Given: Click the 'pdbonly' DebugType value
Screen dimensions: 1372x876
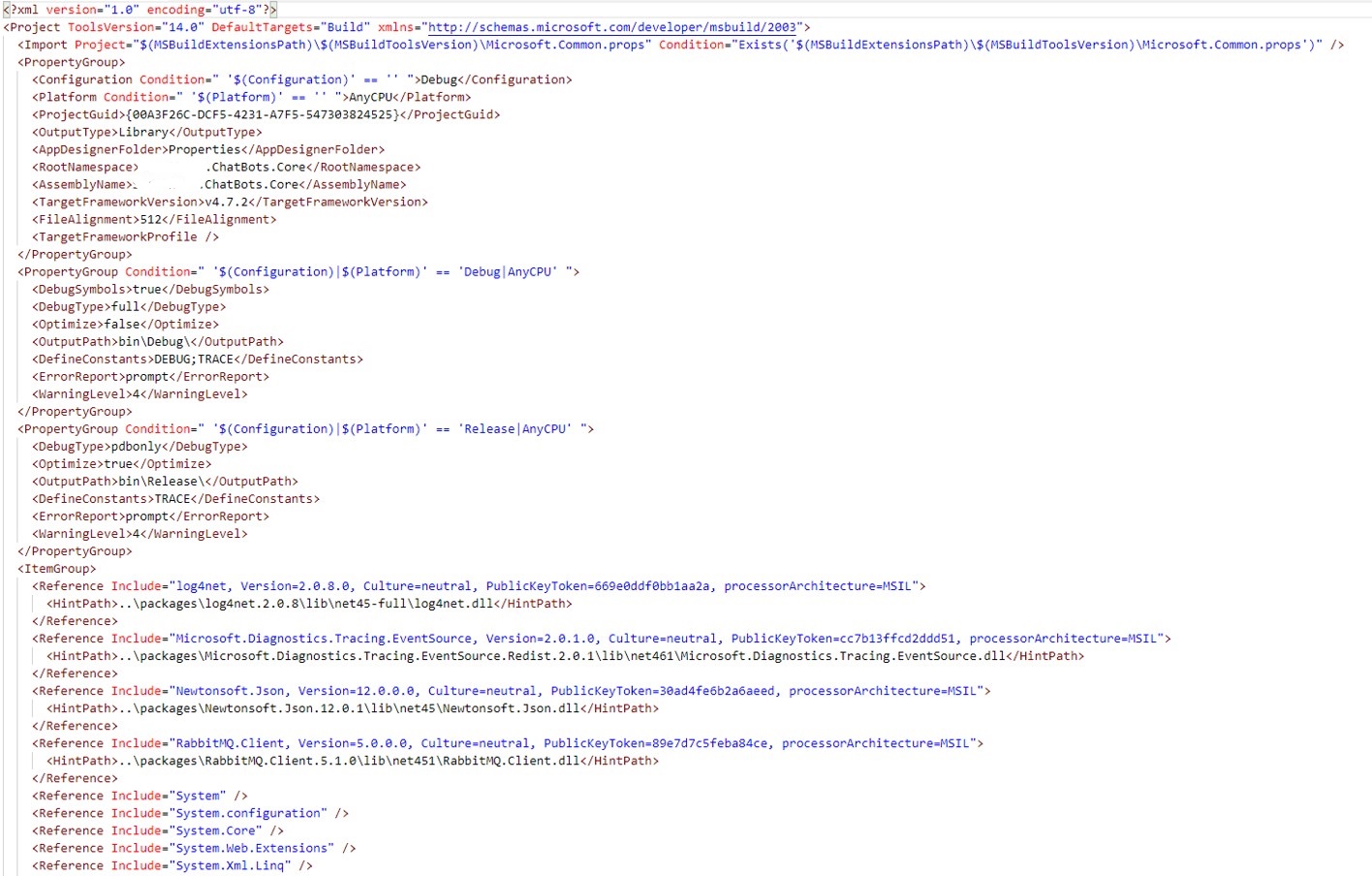Looking at the screenshot, I should click(136, 446).
